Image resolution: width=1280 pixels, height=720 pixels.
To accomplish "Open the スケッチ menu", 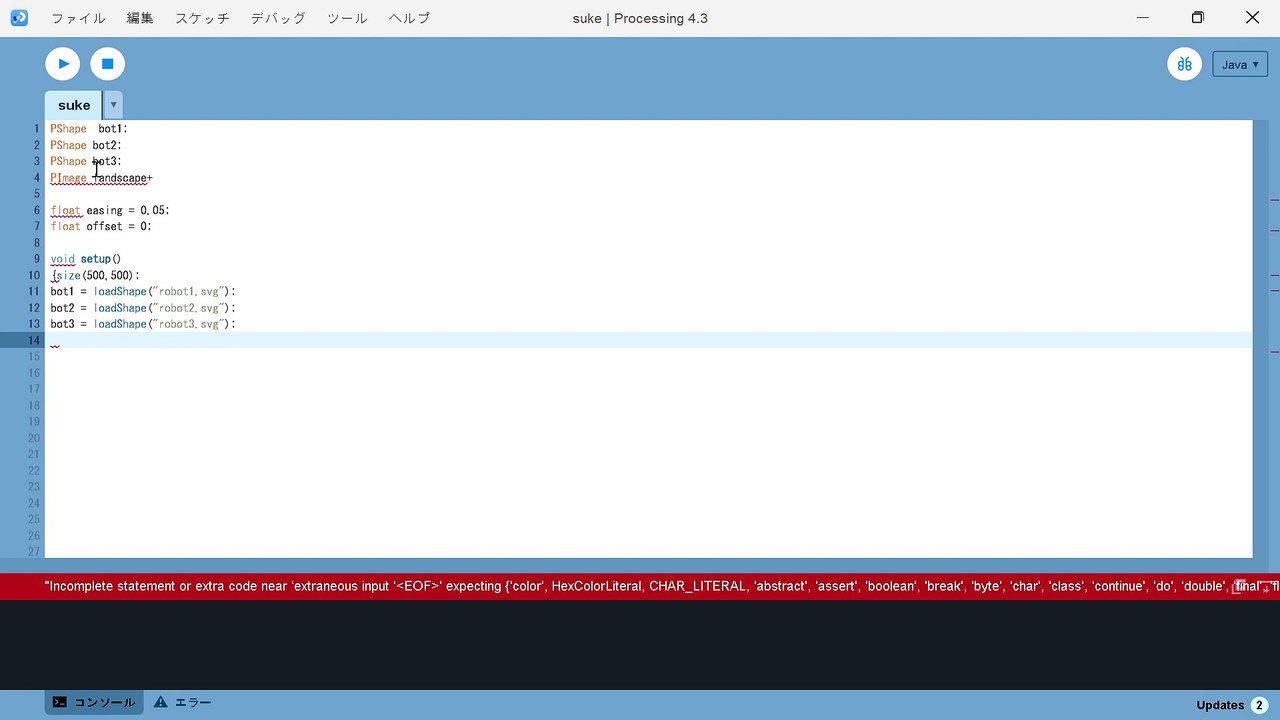I will [202, 18].
